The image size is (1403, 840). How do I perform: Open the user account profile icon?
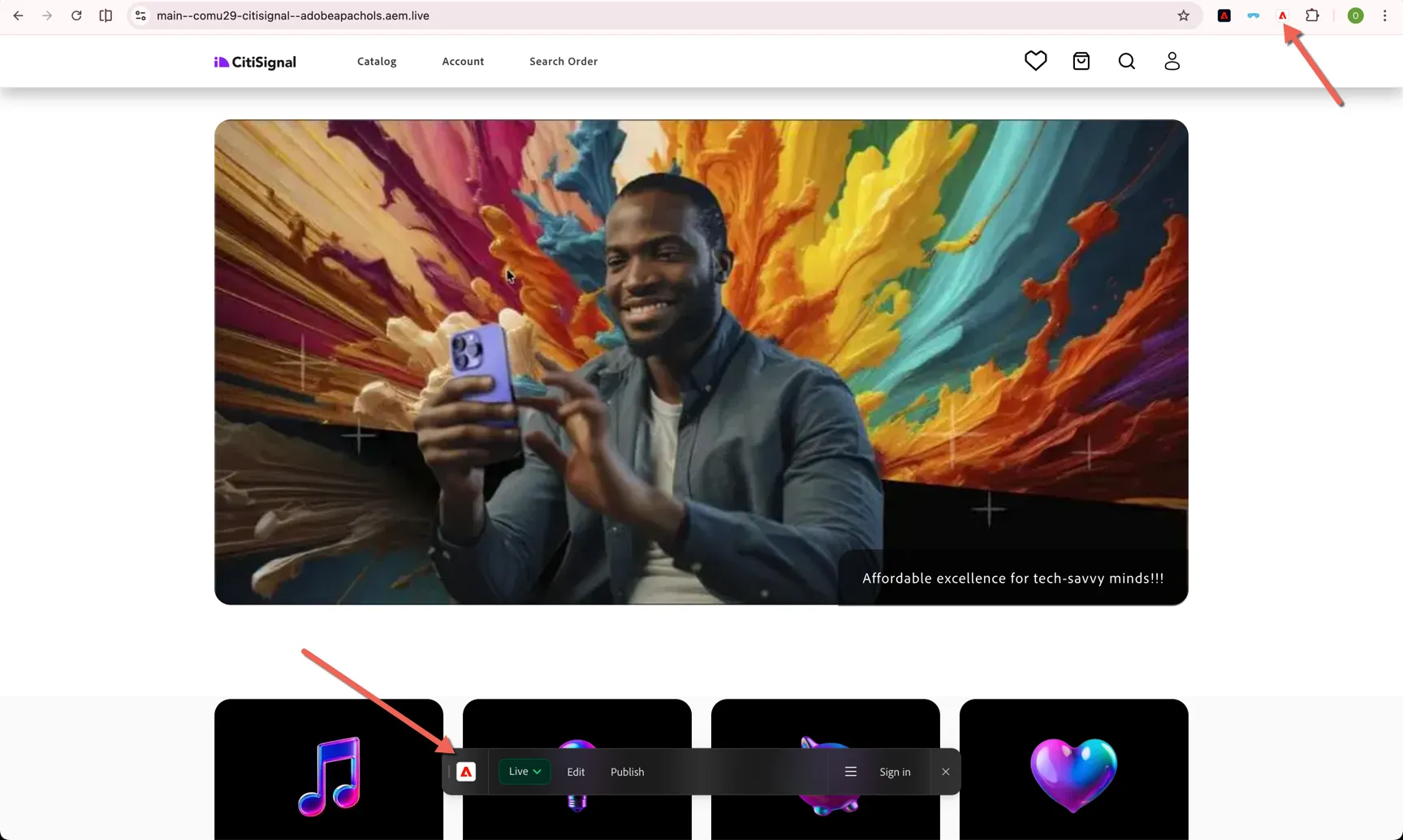click(x=1172, y=61)
